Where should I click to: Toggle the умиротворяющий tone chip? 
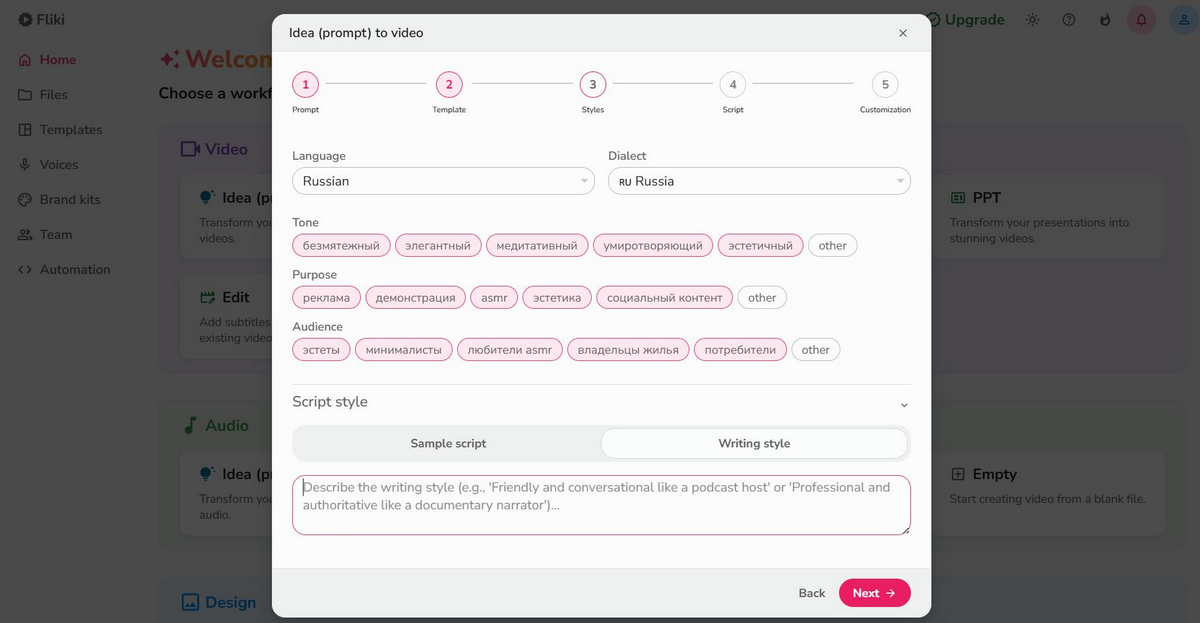[653, 245]
